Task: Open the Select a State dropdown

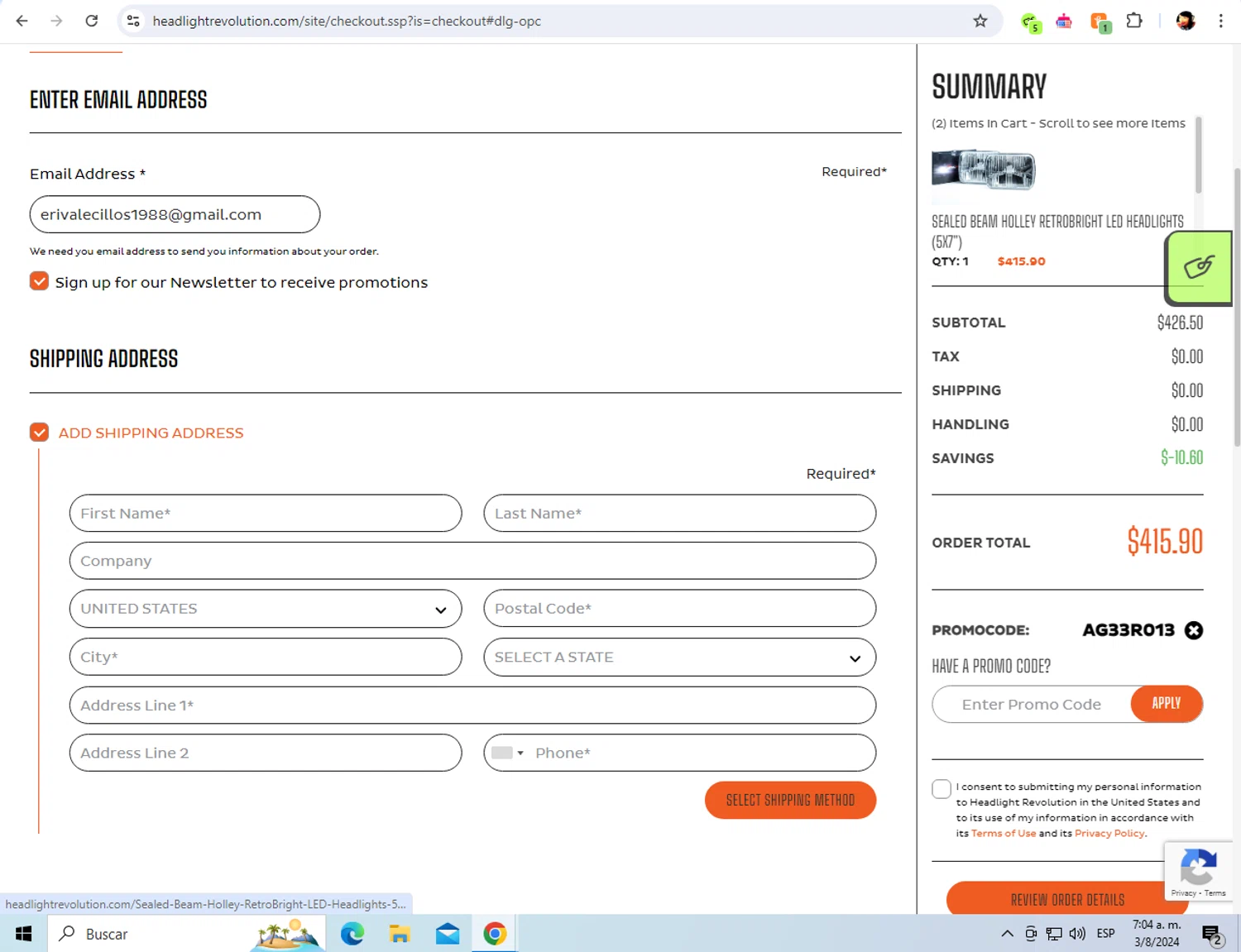Action: (679, 657)
